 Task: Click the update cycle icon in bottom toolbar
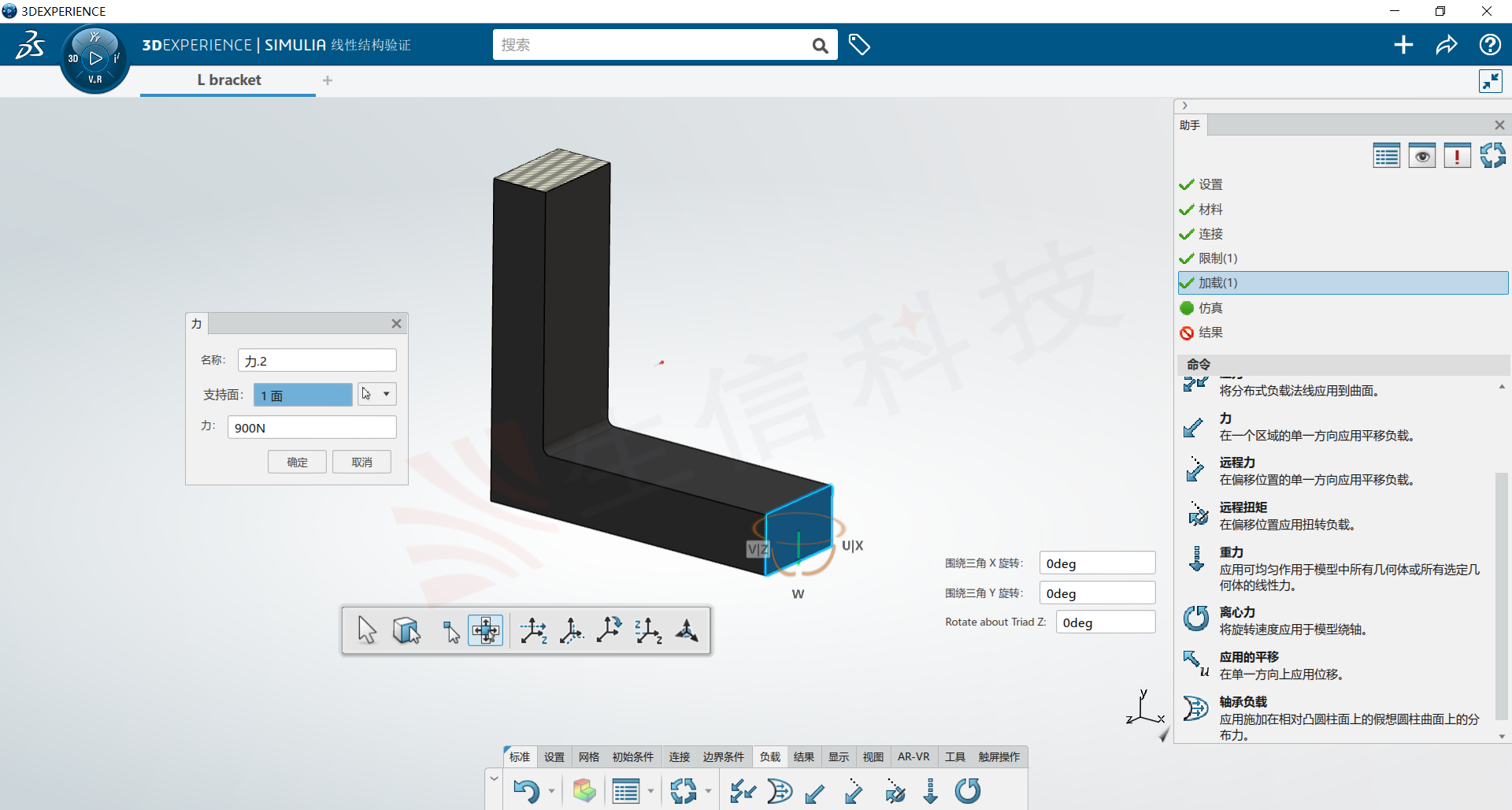(x=684, y=790)
